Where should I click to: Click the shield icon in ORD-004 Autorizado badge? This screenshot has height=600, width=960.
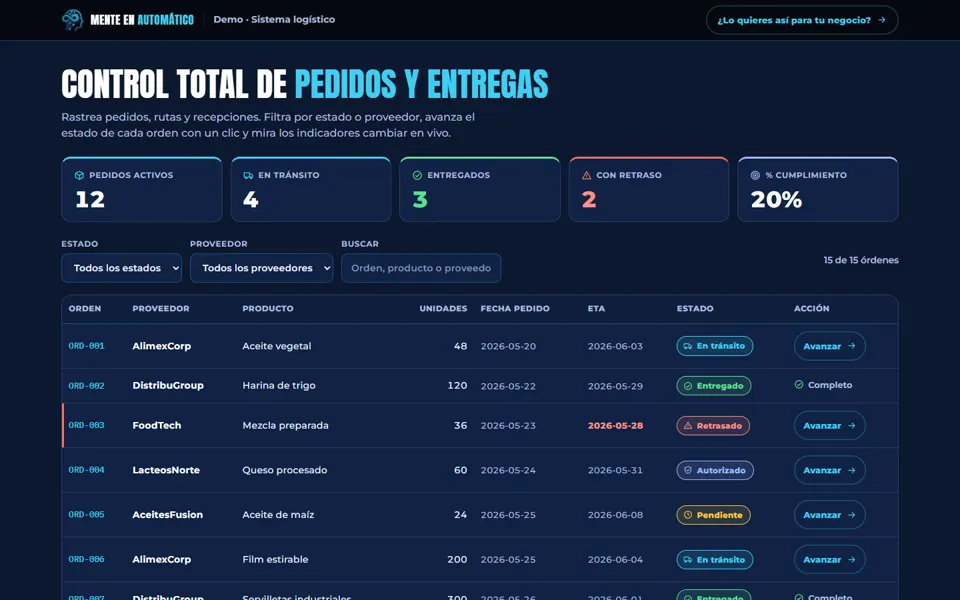[x=688, y=470]
